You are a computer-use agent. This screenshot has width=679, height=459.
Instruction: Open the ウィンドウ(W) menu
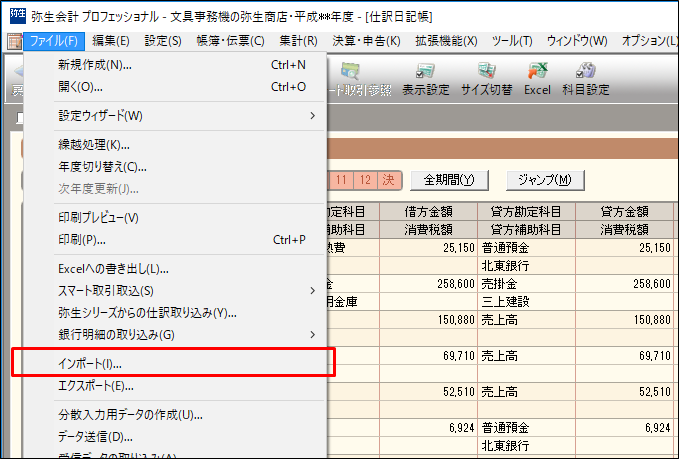point(577,41)
